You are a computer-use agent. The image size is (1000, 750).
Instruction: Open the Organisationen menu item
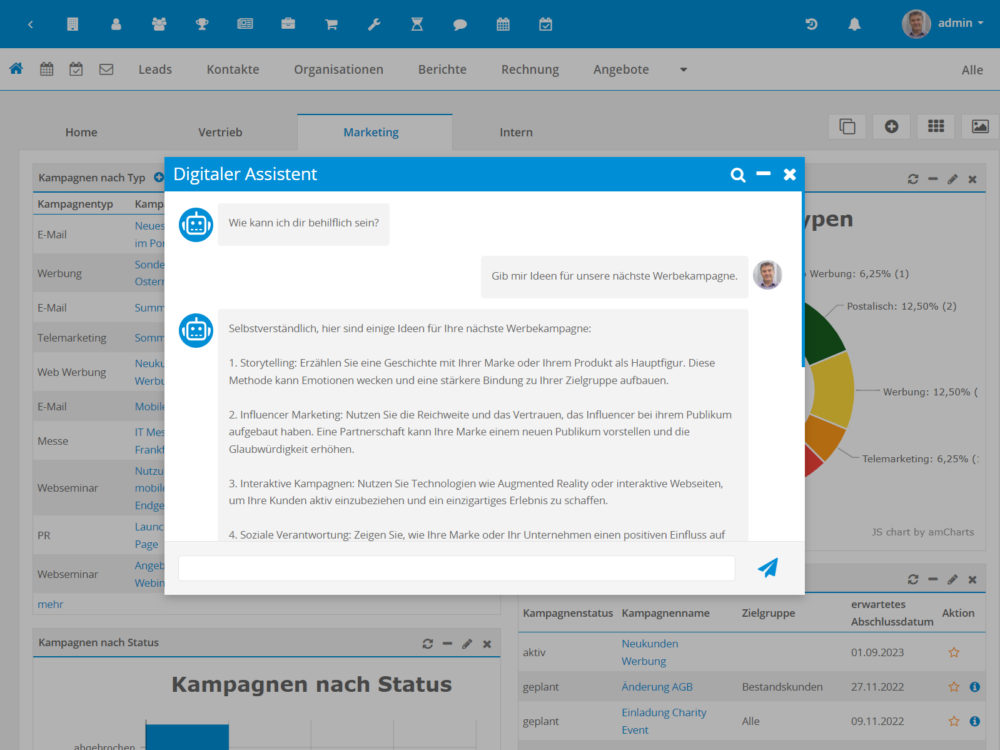338,70
